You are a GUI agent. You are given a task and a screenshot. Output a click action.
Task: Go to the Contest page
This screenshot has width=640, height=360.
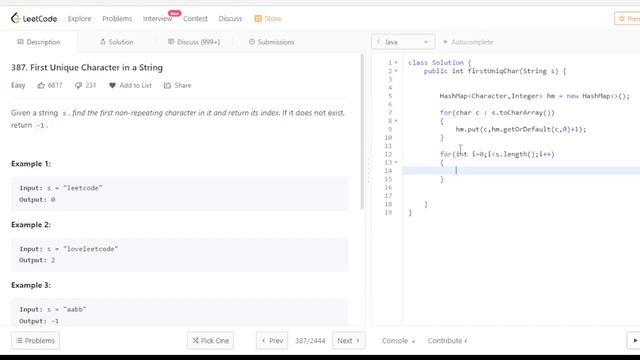coord(195,19)
